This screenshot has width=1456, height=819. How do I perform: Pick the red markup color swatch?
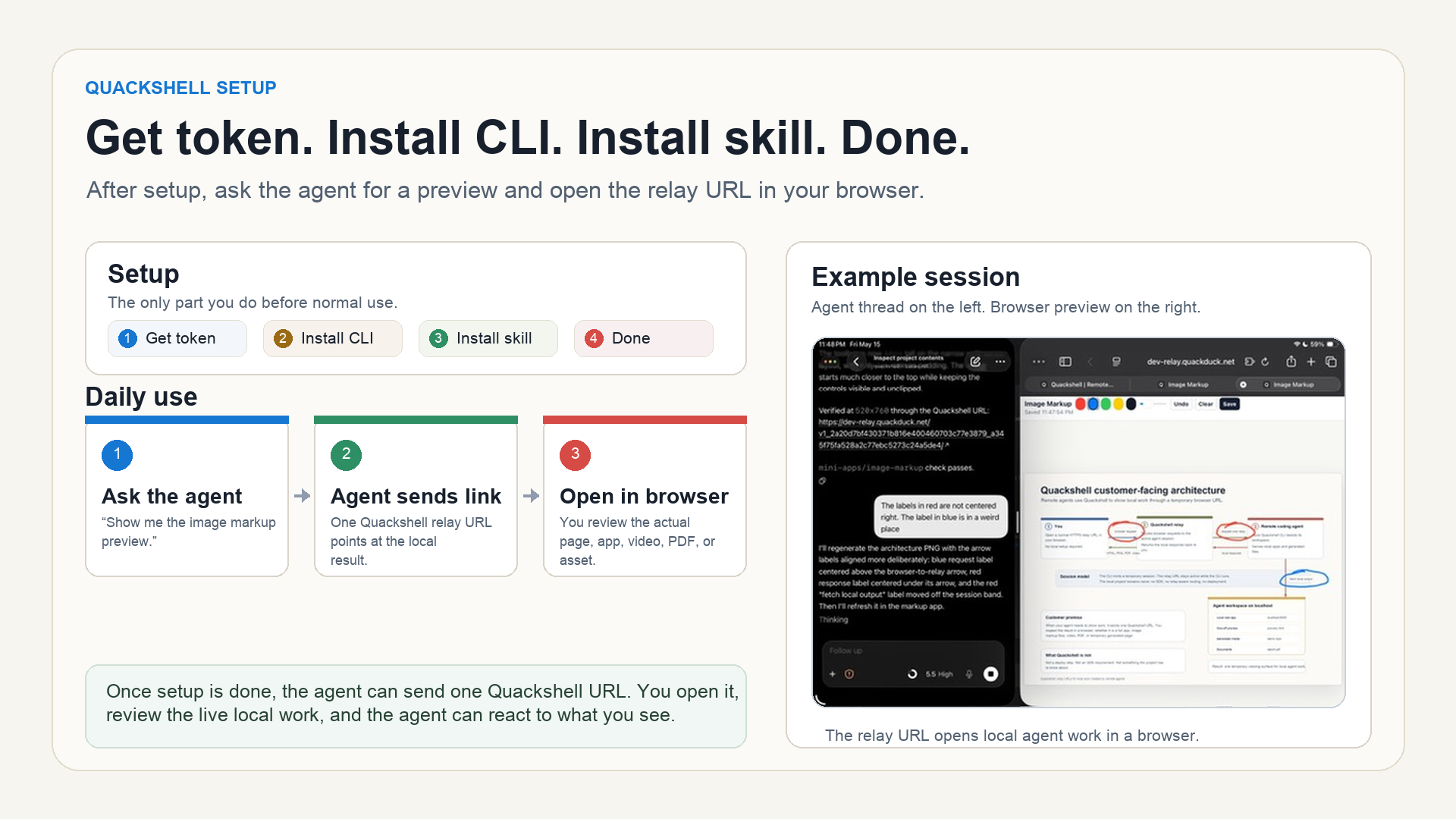(1081, 404)
